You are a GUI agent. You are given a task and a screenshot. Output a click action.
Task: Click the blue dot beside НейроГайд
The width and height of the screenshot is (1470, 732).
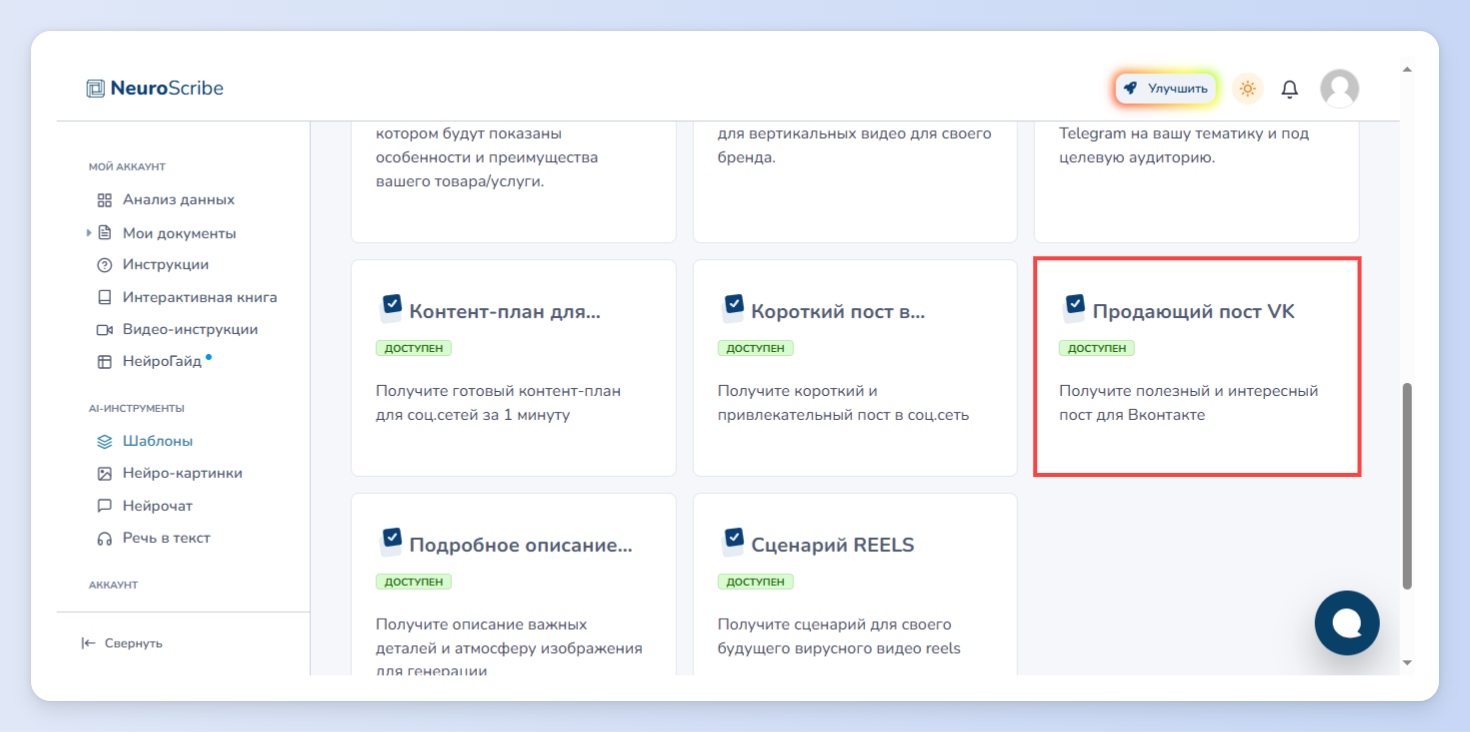point(208,356)
